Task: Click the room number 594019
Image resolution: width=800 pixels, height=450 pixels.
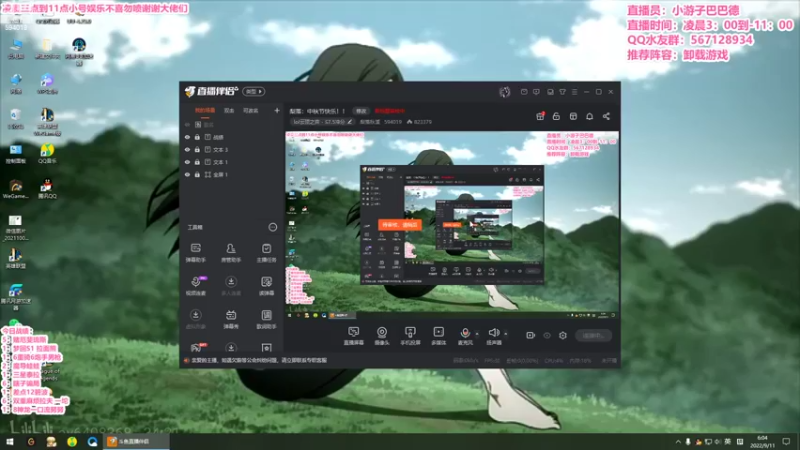Action: pyautogui.click(x=393, y=122)
